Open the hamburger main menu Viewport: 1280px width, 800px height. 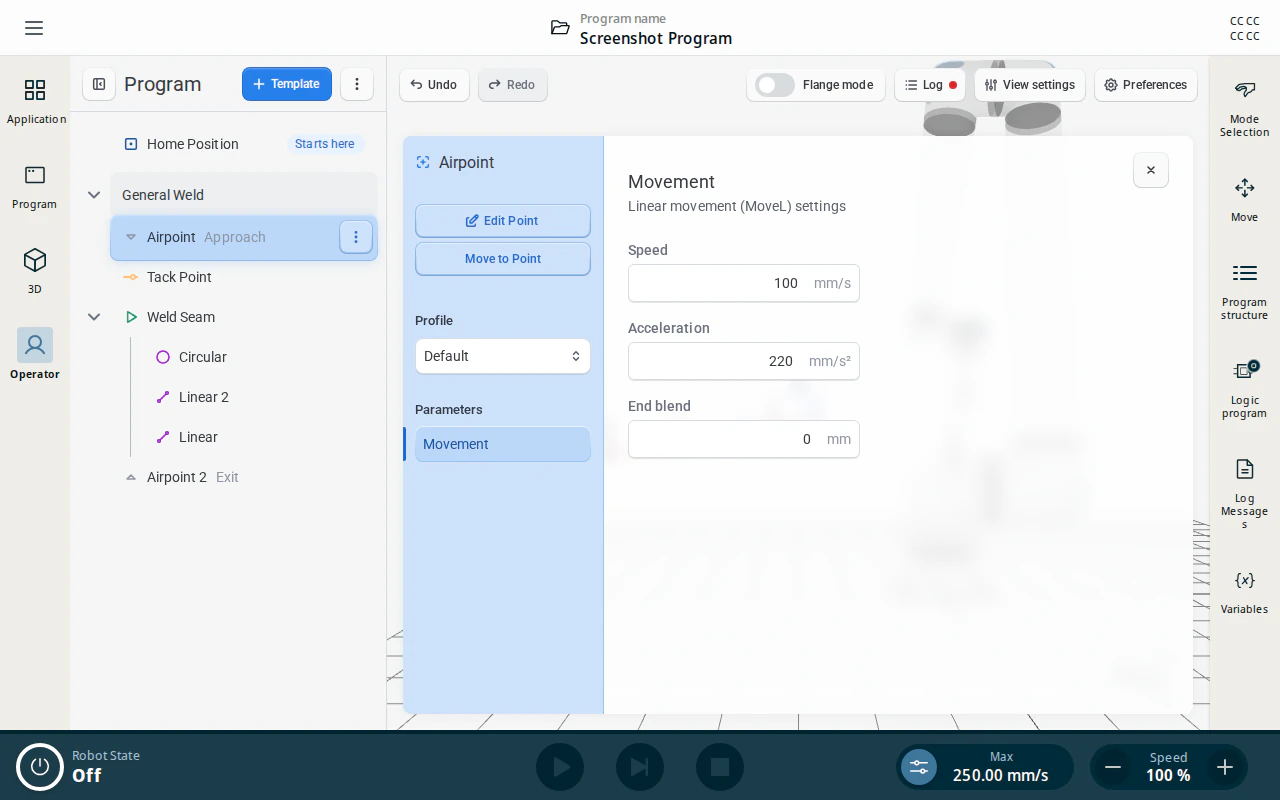[34, 28]
